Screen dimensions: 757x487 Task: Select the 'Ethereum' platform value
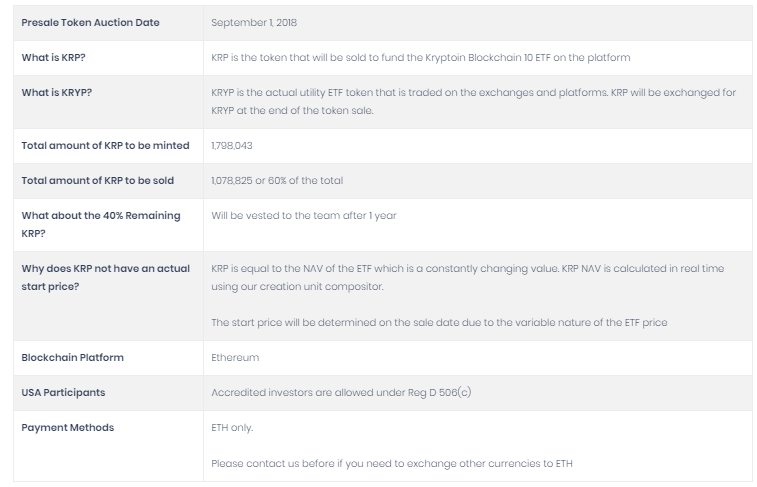tap(235, 358)
